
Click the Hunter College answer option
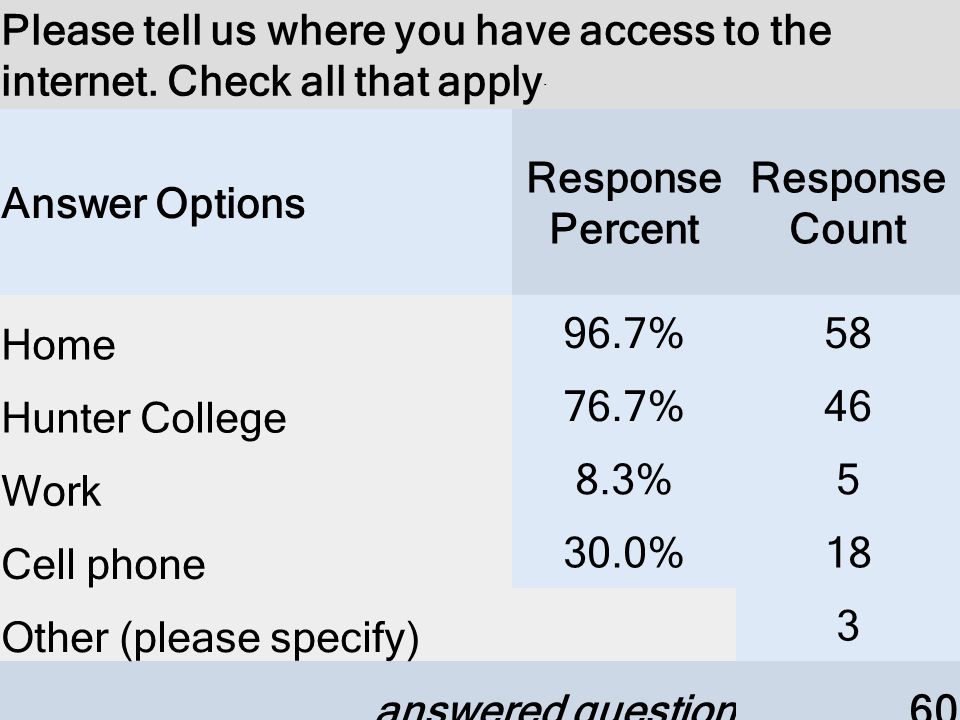point(144,419)
